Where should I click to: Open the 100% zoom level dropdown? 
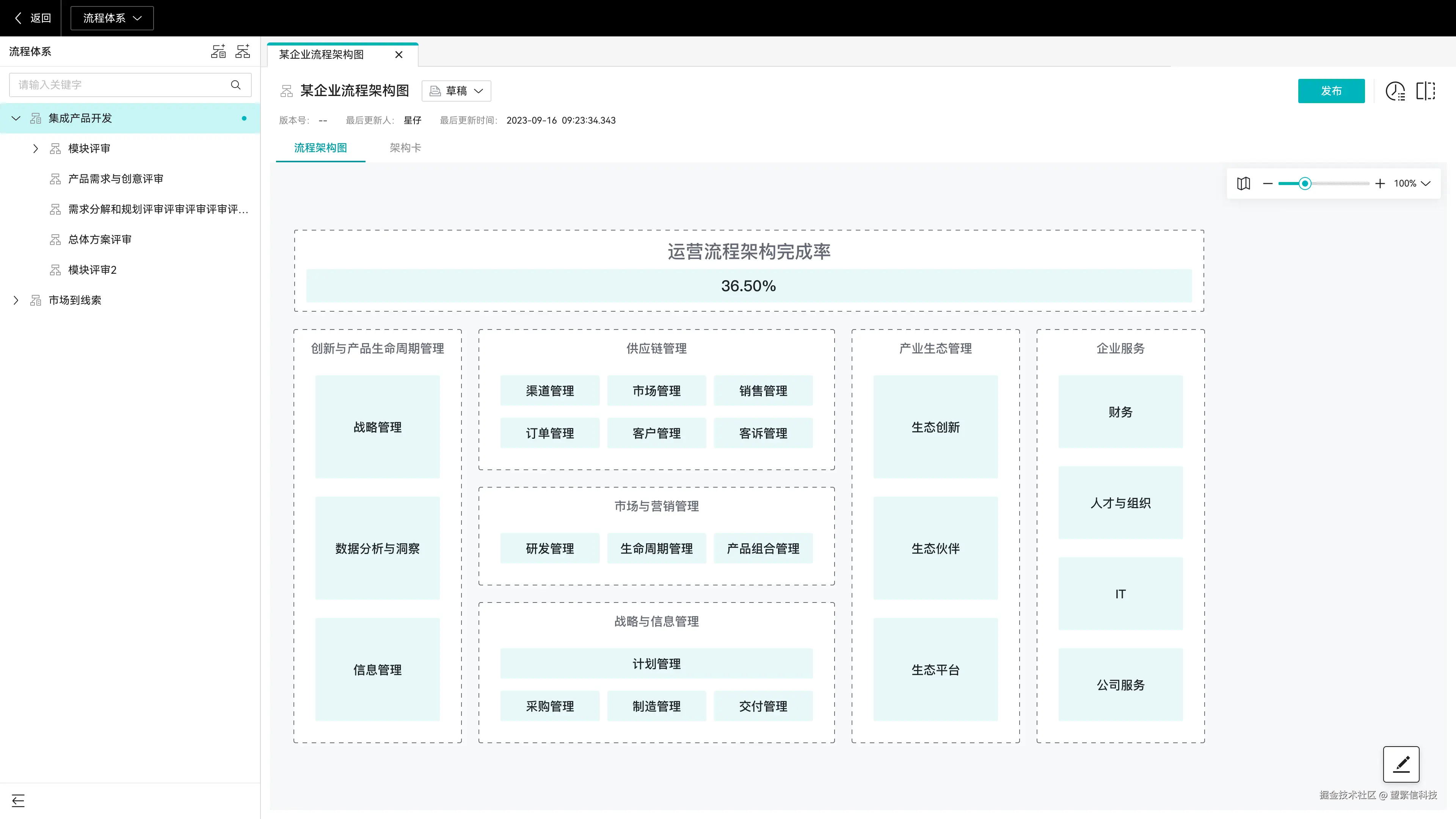point(1411,183)
